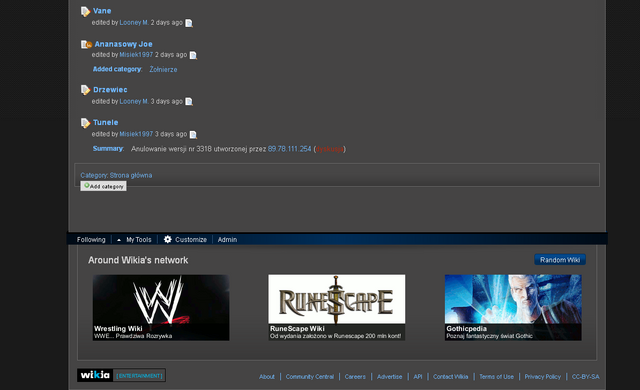
Task: Open the Tunele article link
Action: click(x=106, y=122)
